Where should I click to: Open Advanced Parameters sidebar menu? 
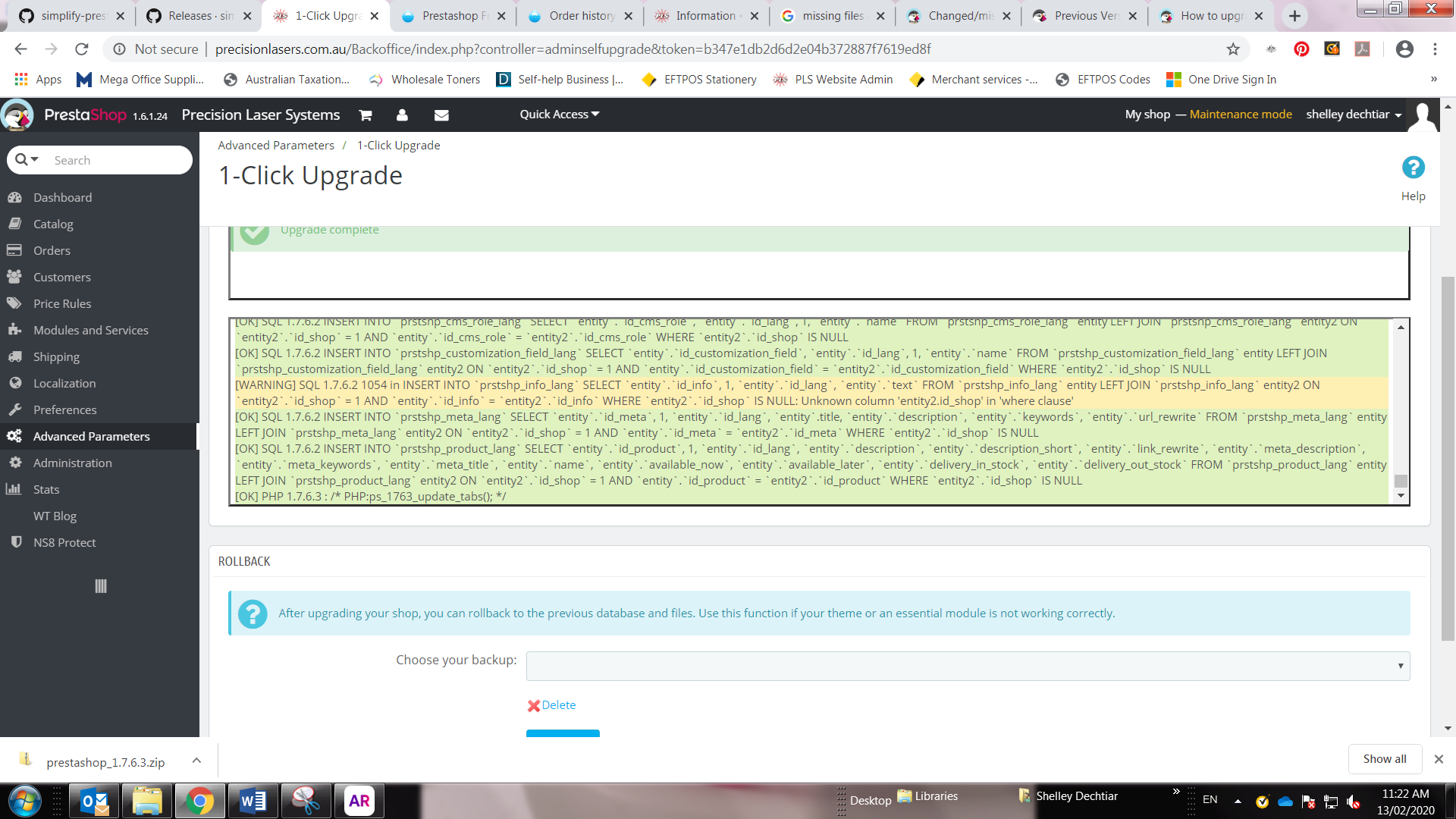tap(91, 436)
